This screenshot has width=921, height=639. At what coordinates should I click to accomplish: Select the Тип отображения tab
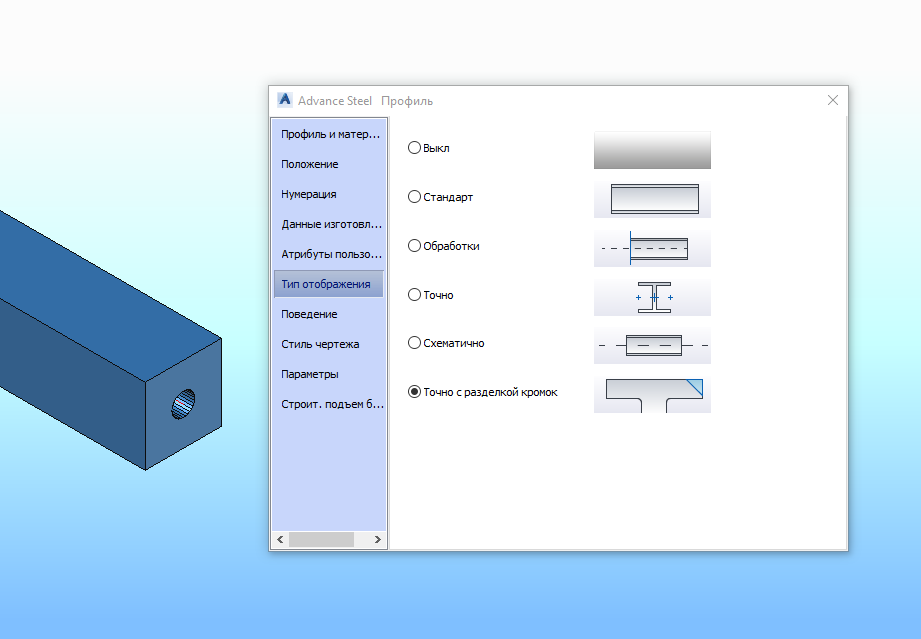[x=329, y=284]
